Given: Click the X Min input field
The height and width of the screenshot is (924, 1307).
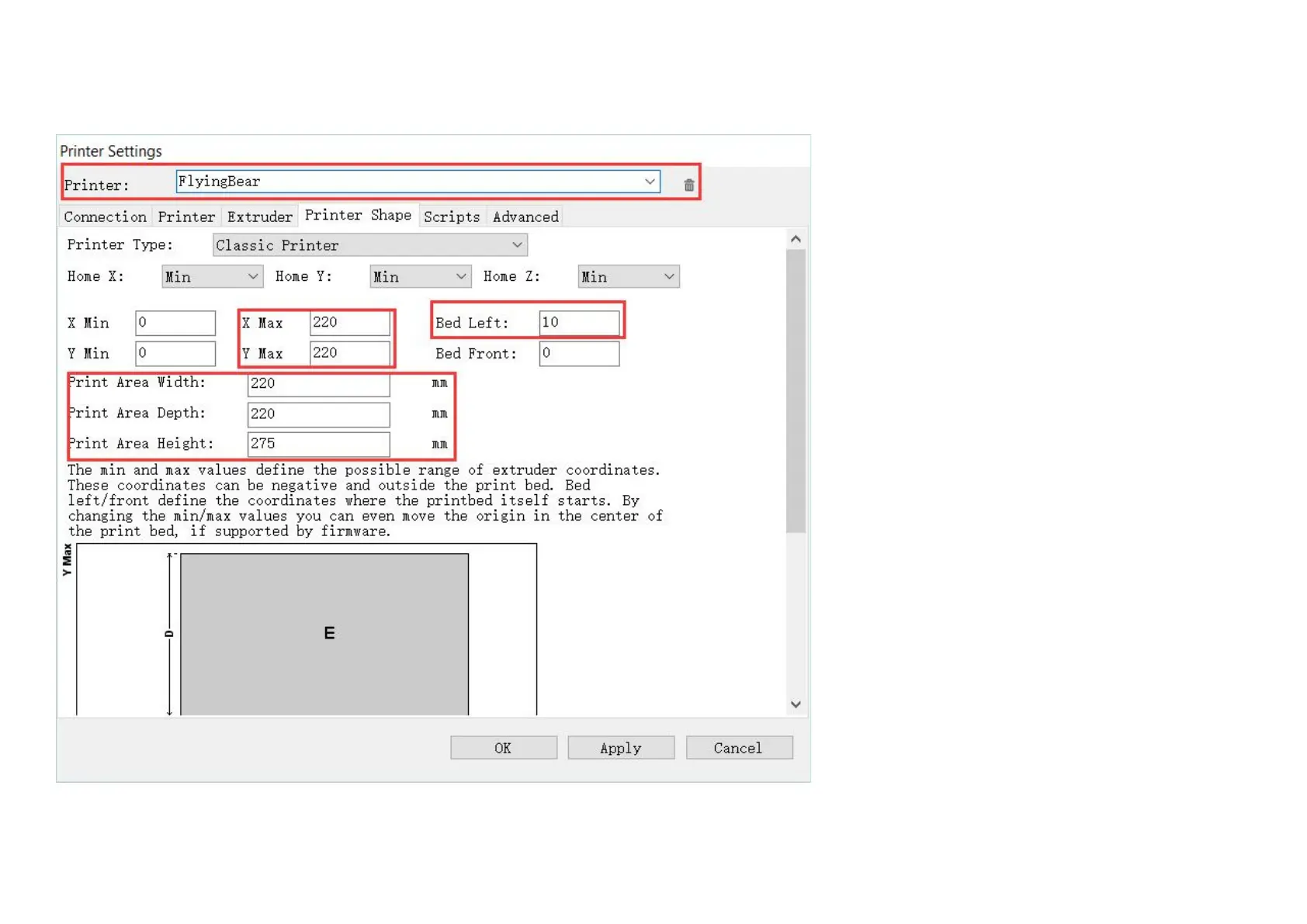Looking at the screenshot, I should (x=175, y=323).
